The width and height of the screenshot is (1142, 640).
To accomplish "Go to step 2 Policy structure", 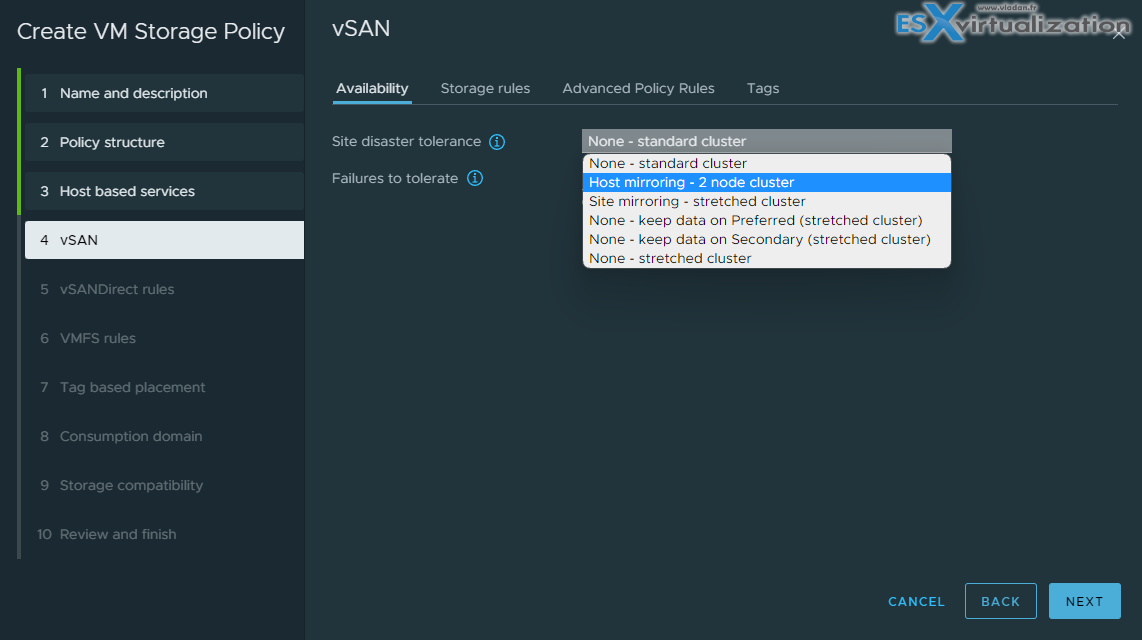I will pos(164,142).
